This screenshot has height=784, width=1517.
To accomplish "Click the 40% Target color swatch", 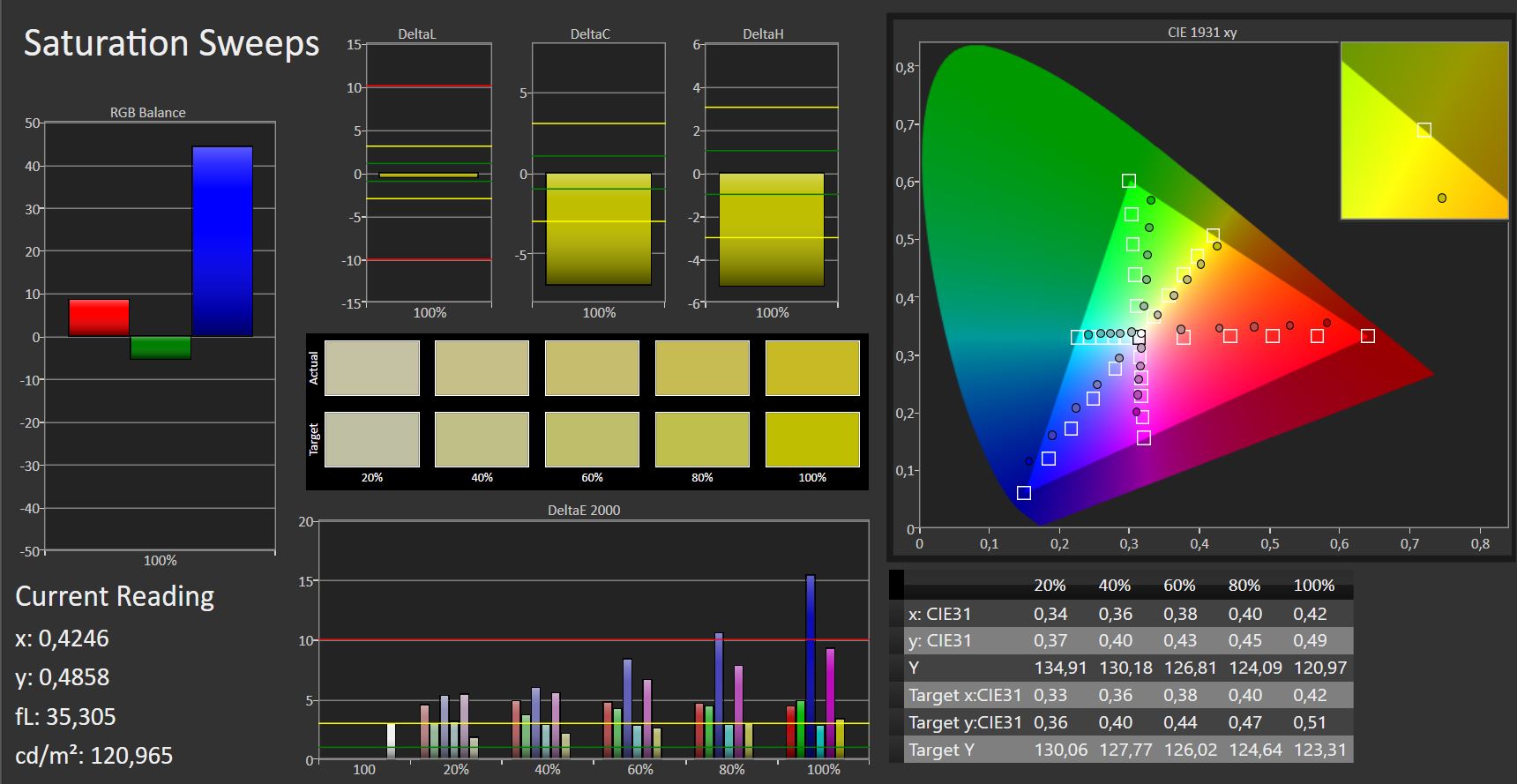I will click(482, 439).
